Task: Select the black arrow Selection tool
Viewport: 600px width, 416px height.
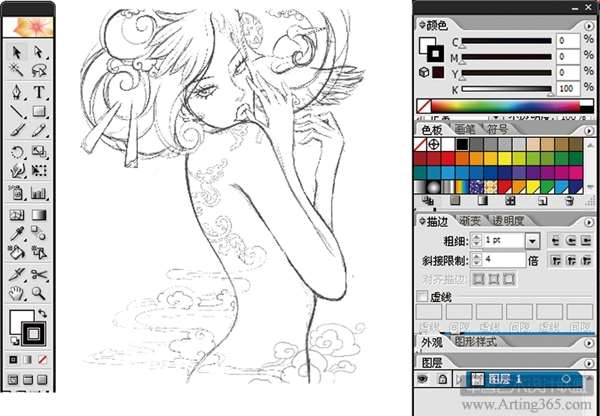Action: pyautogui.click(x=17, y=52)
